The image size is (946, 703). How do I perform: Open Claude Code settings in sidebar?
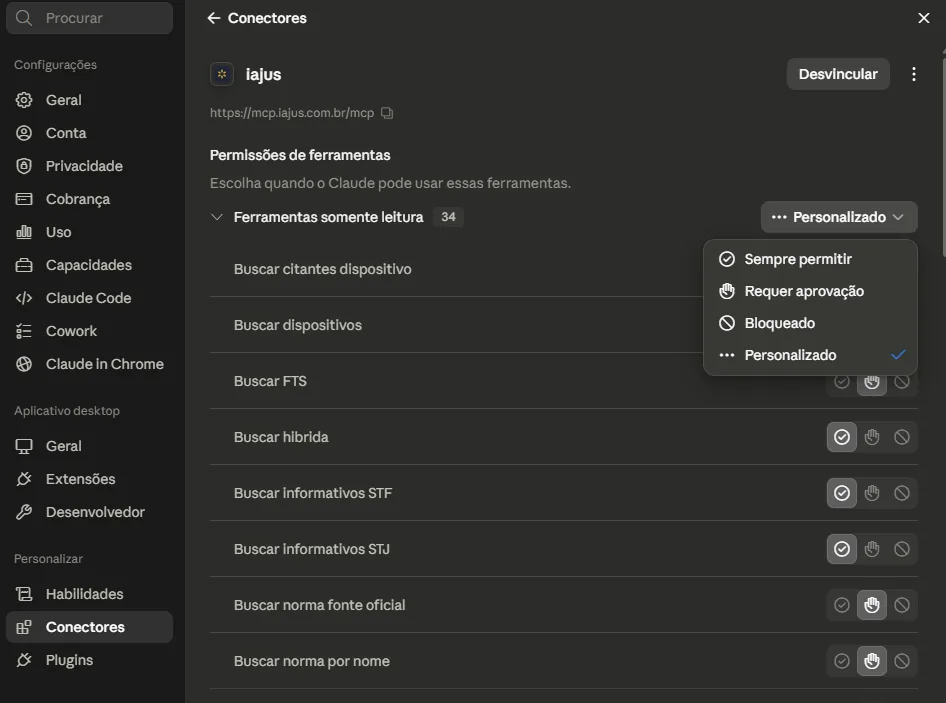point(89,298)
